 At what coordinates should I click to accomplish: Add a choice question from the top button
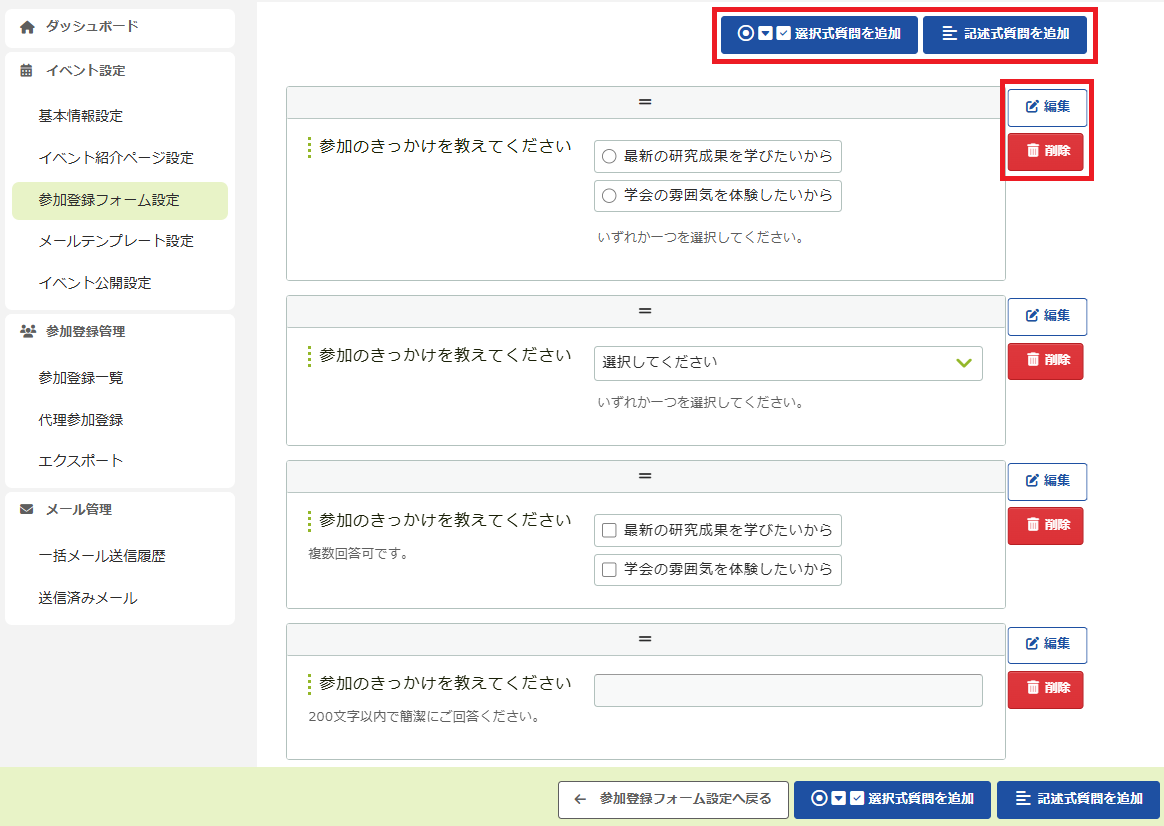pyautogui.click(x=819, y=34)
